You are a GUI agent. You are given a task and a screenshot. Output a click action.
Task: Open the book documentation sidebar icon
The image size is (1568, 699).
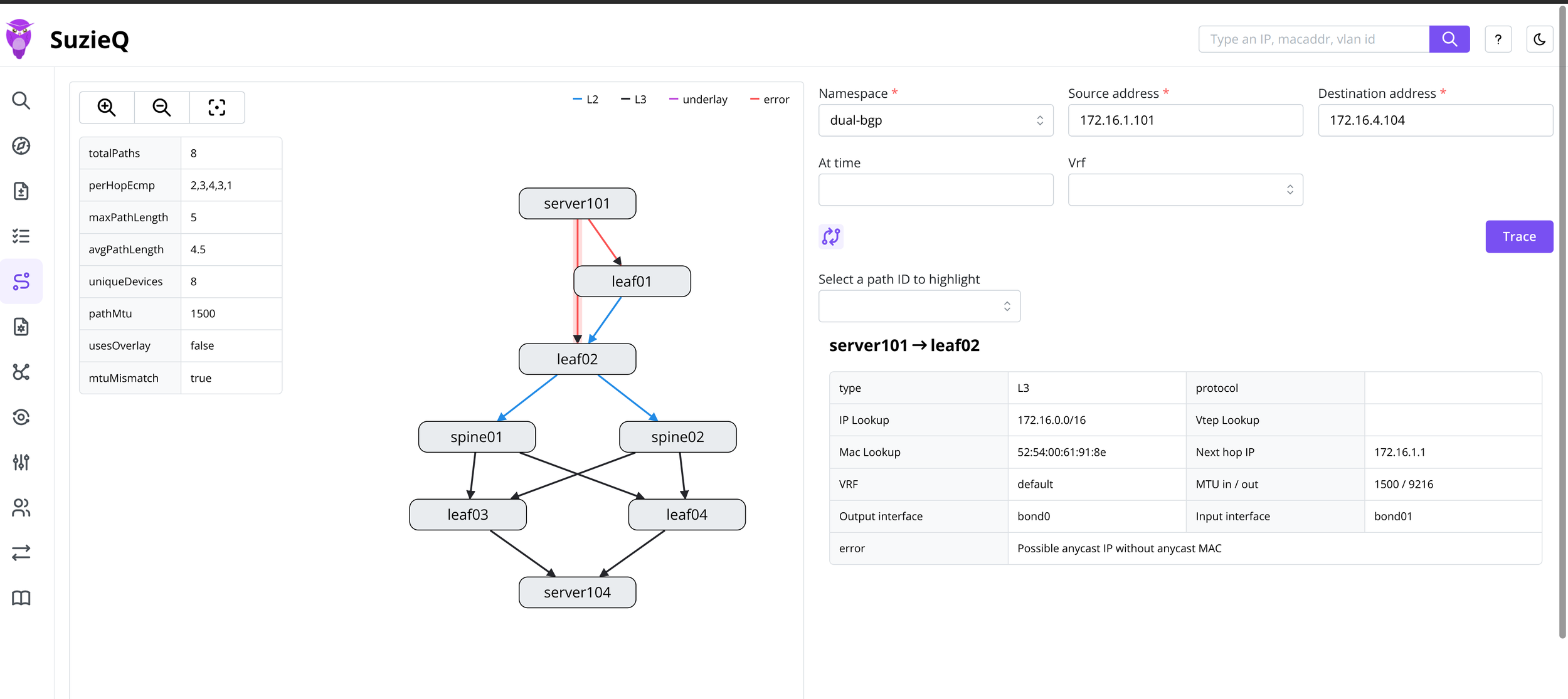coord(21,598)
